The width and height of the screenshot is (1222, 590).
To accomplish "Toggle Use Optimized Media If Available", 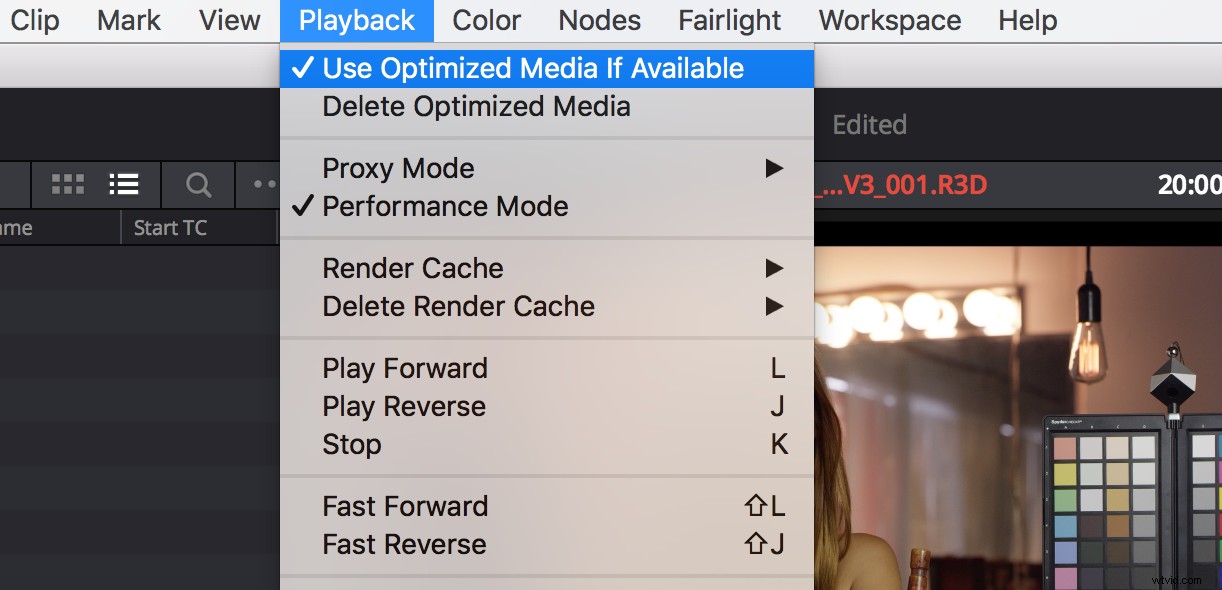I will (533, 68).
